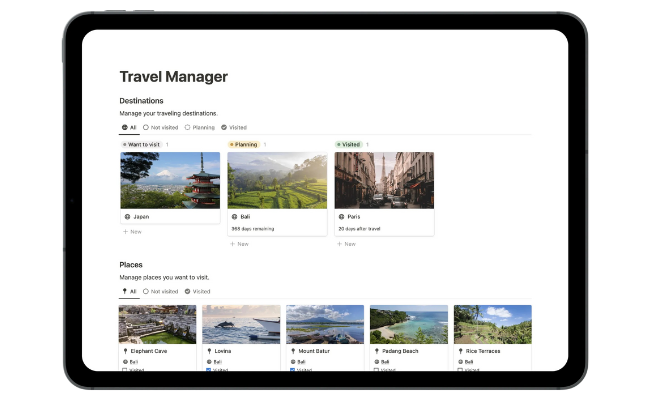Viewport: 650px width, 400px height.
Task: Click the Padang Beach title
Action: [x=400, y=351]
